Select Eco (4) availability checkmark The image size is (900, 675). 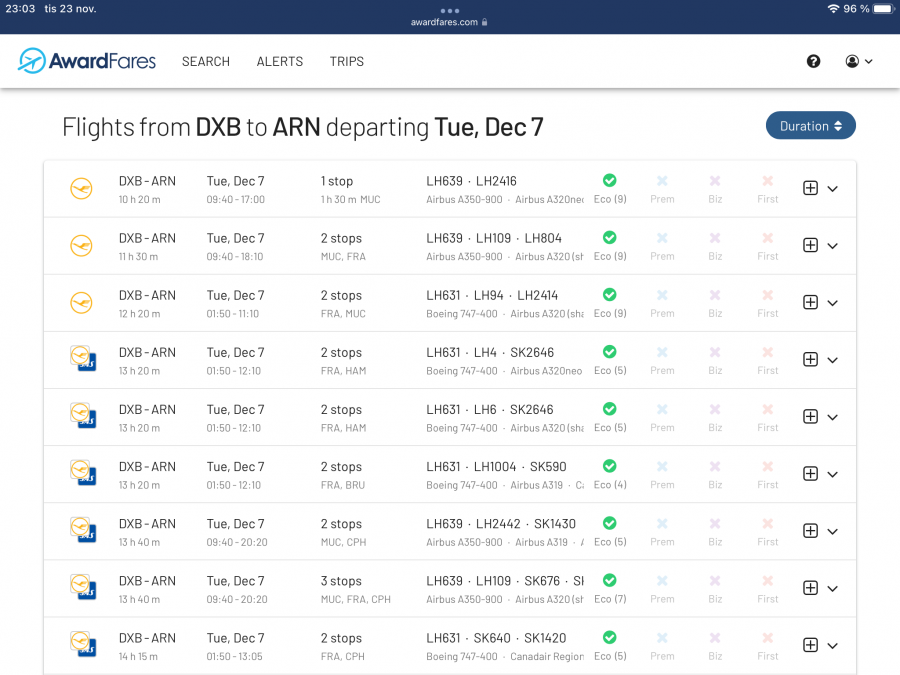pos(609,466)
